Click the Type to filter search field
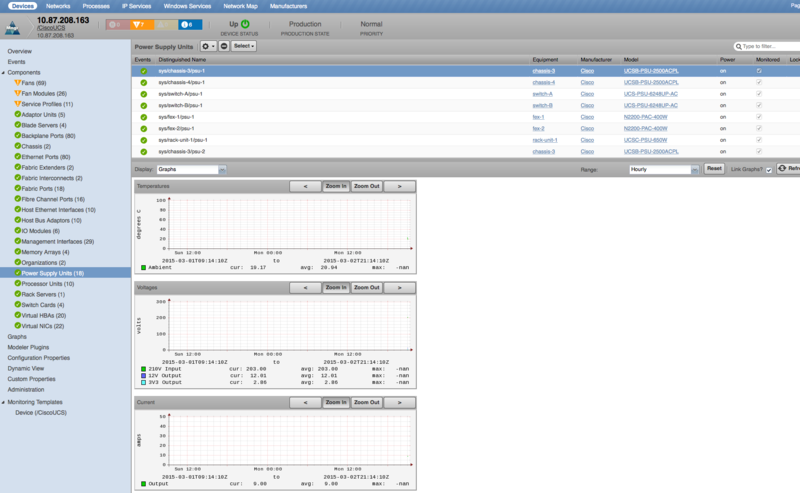Viewport: 800px width, 493px height. click(x=767, y=46)
